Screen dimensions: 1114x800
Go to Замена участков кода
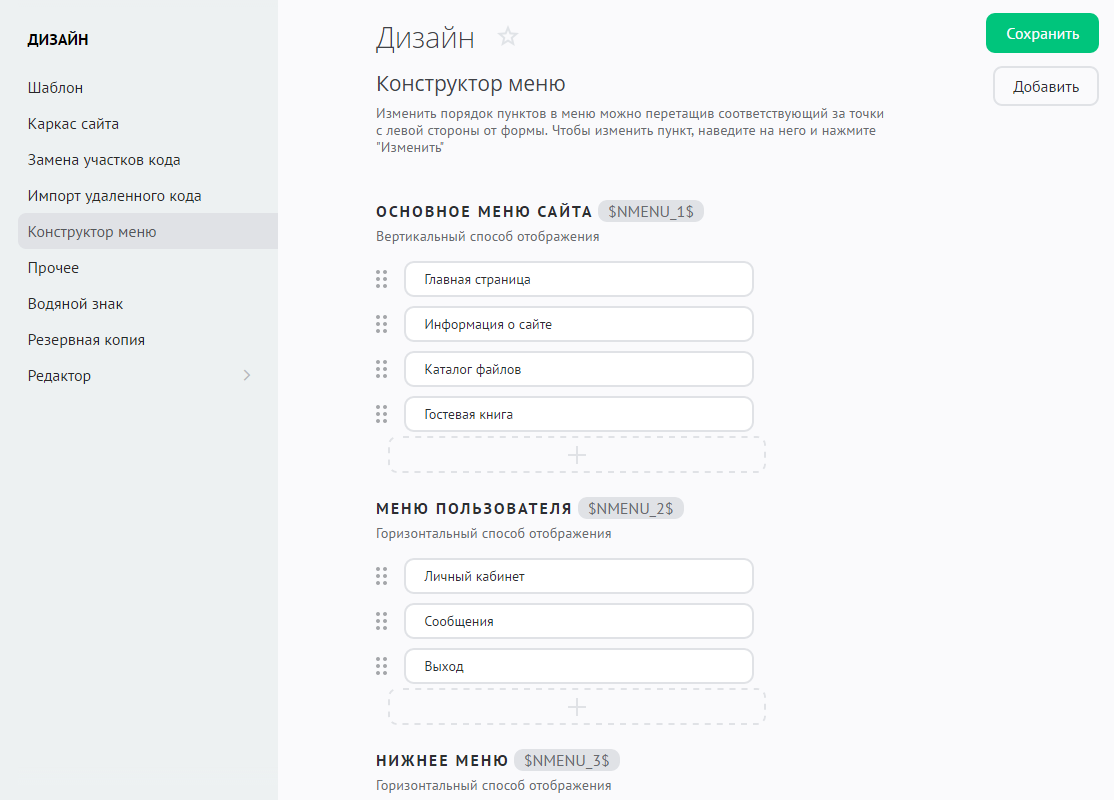[104, 160]
